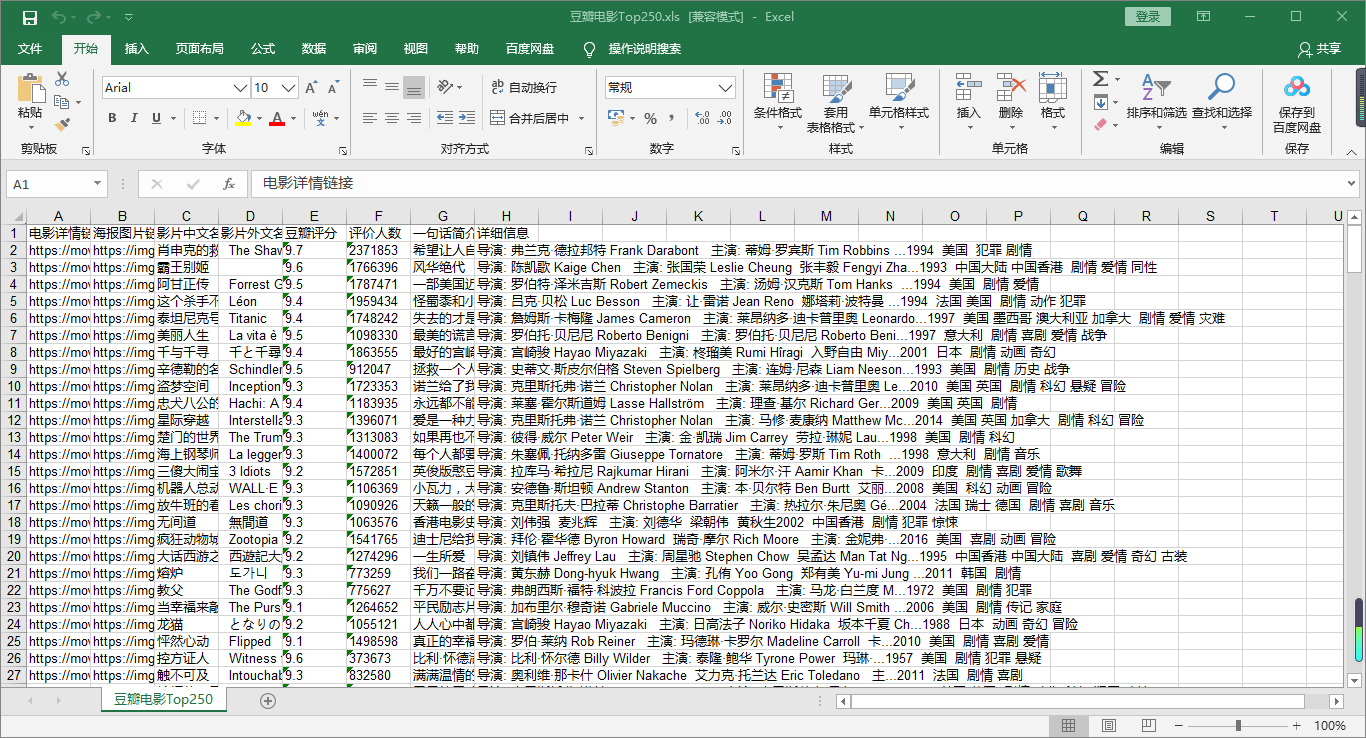This screenshot has width=1366, height=738.
Task: Click the percent style icon
Action: coord(650,118)
